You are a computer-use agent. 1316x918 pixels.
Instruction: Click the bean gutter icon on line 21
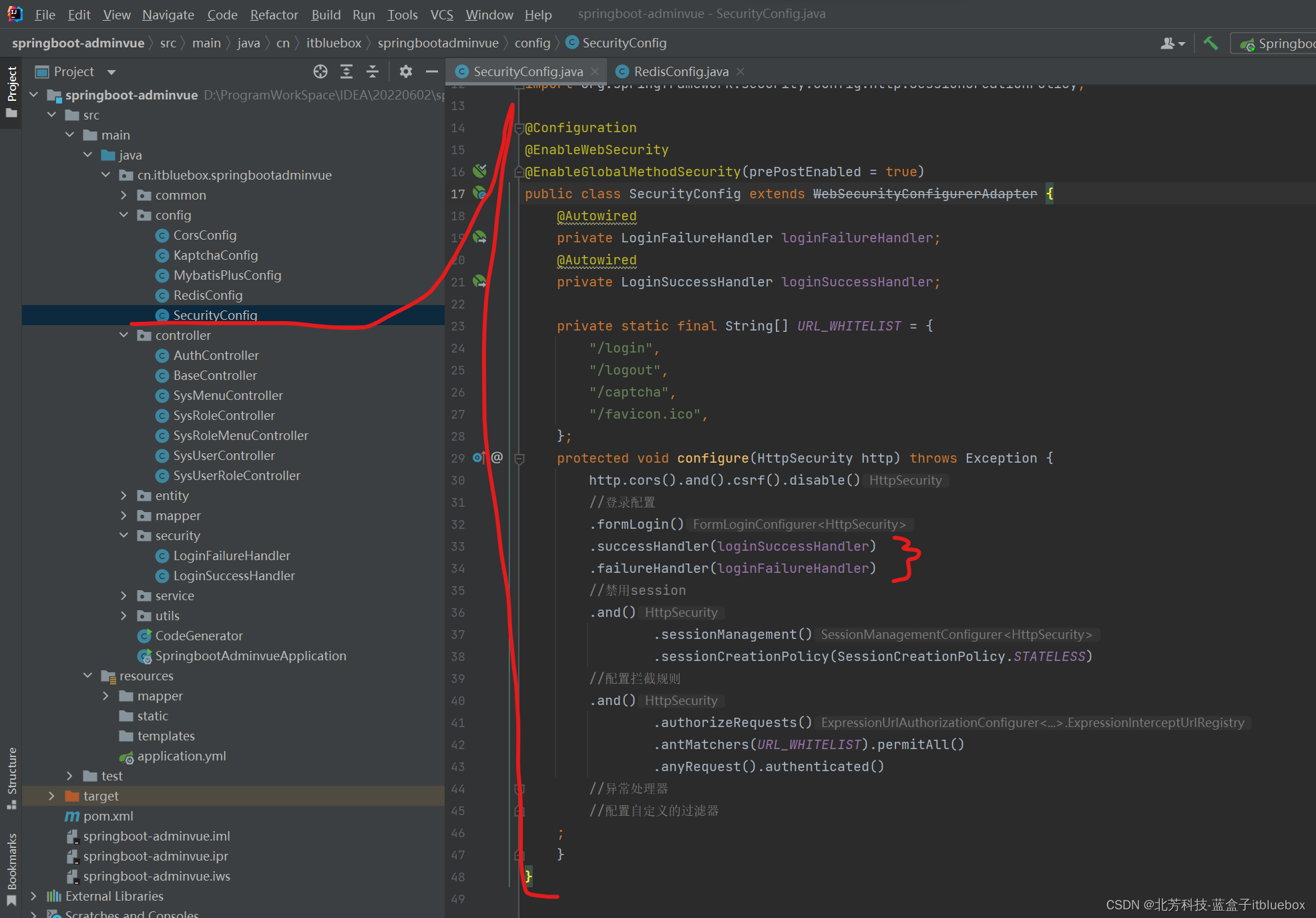[479, 282]
